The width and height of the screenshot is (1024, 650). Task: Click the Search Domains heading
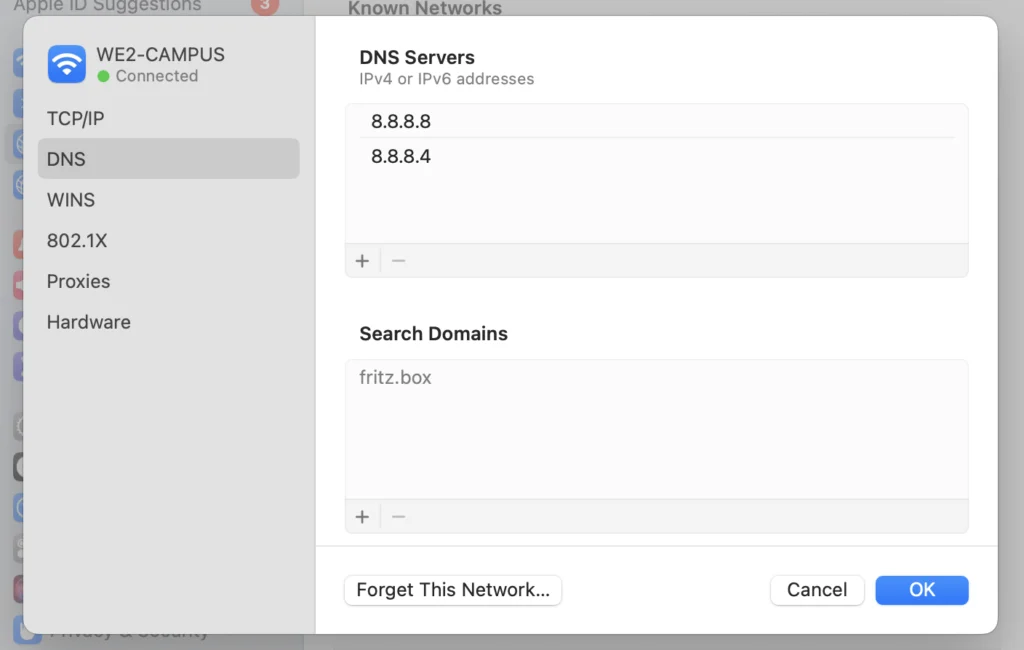coord(433,334)
